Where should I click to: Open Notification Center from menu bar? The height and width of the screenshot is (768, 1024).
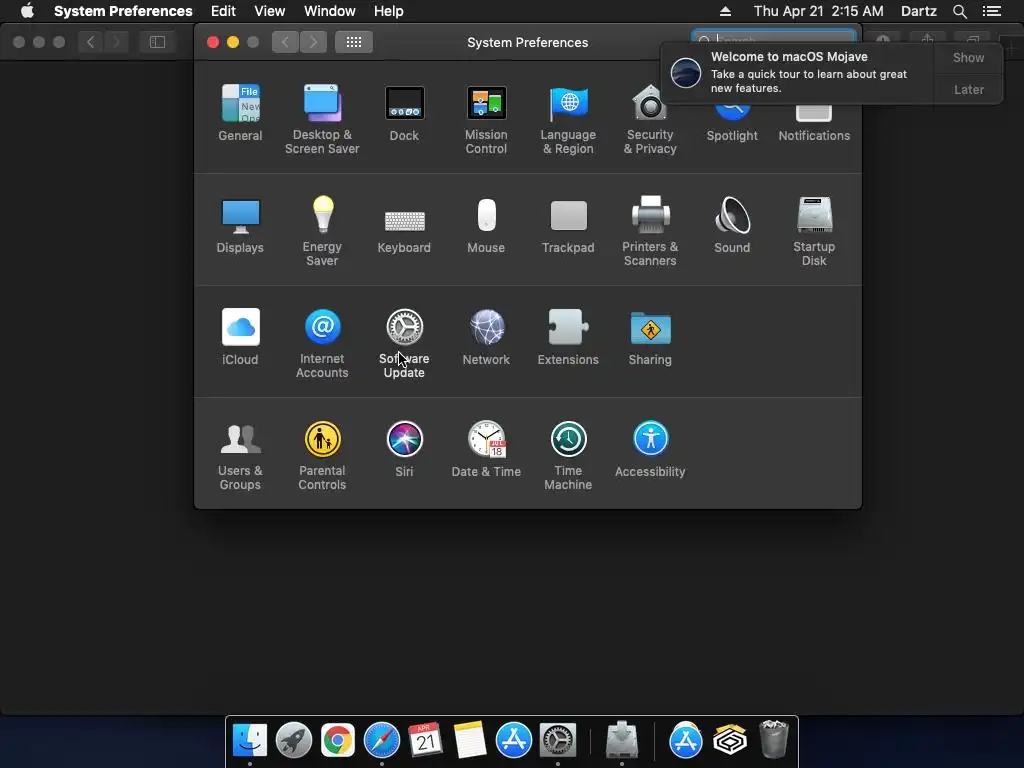[x=992, y=11]
